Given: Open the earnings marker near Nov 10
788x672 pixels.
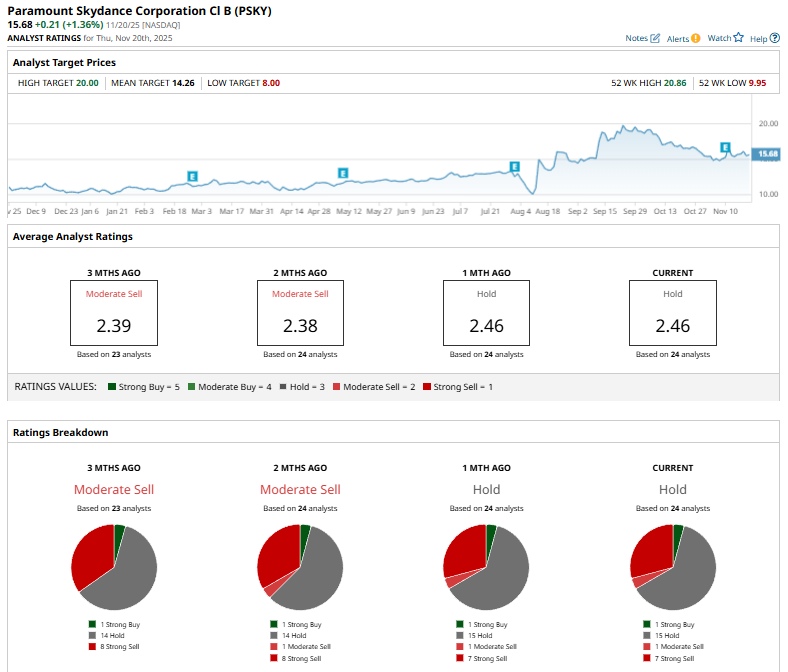Looking at the screenshot, I should pyautogui.click(x=726, y=148).
